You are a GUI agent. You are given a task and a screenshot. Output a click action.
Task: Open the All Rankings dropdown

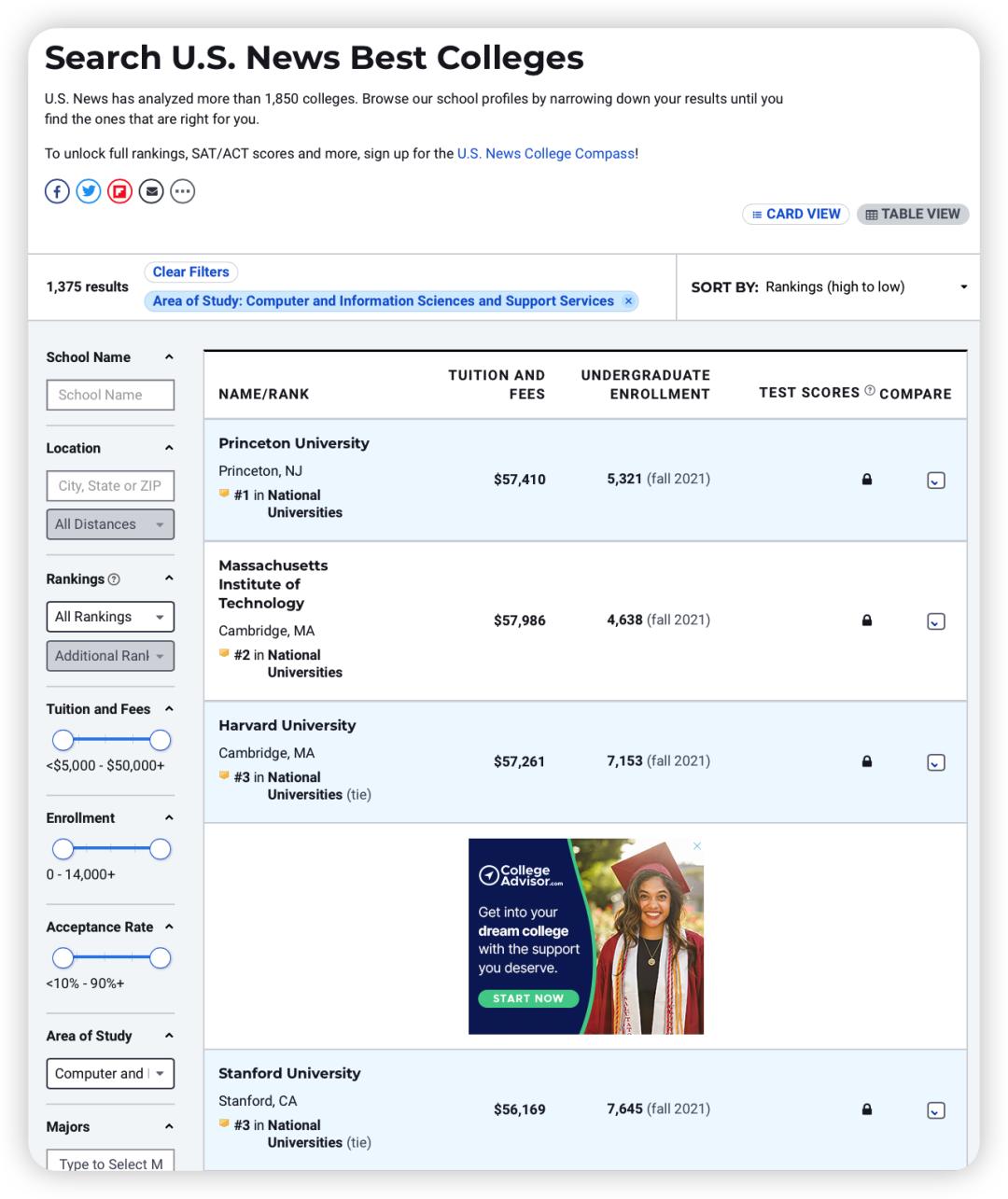tap(110, 617)
